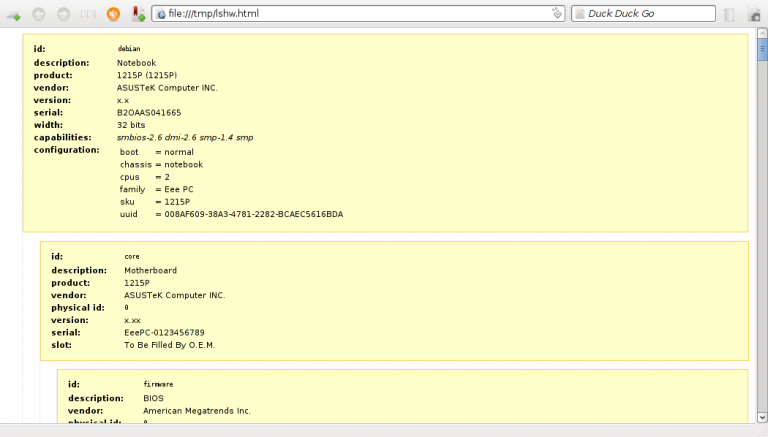Image resolution: width=768 pixels, height=437 pixels.
Task: Open the closed tabs trash icon
Action: [729, 14]
